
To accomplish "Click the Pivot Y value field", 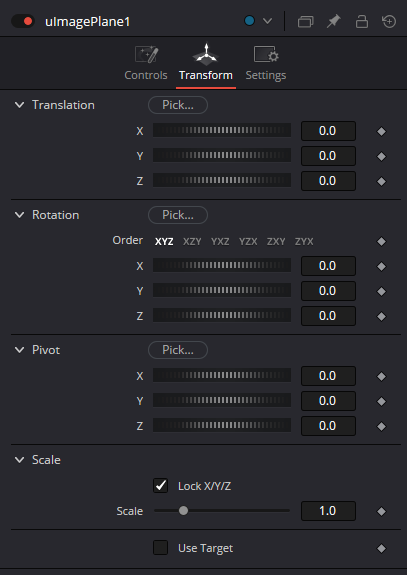I will point(328,401).
